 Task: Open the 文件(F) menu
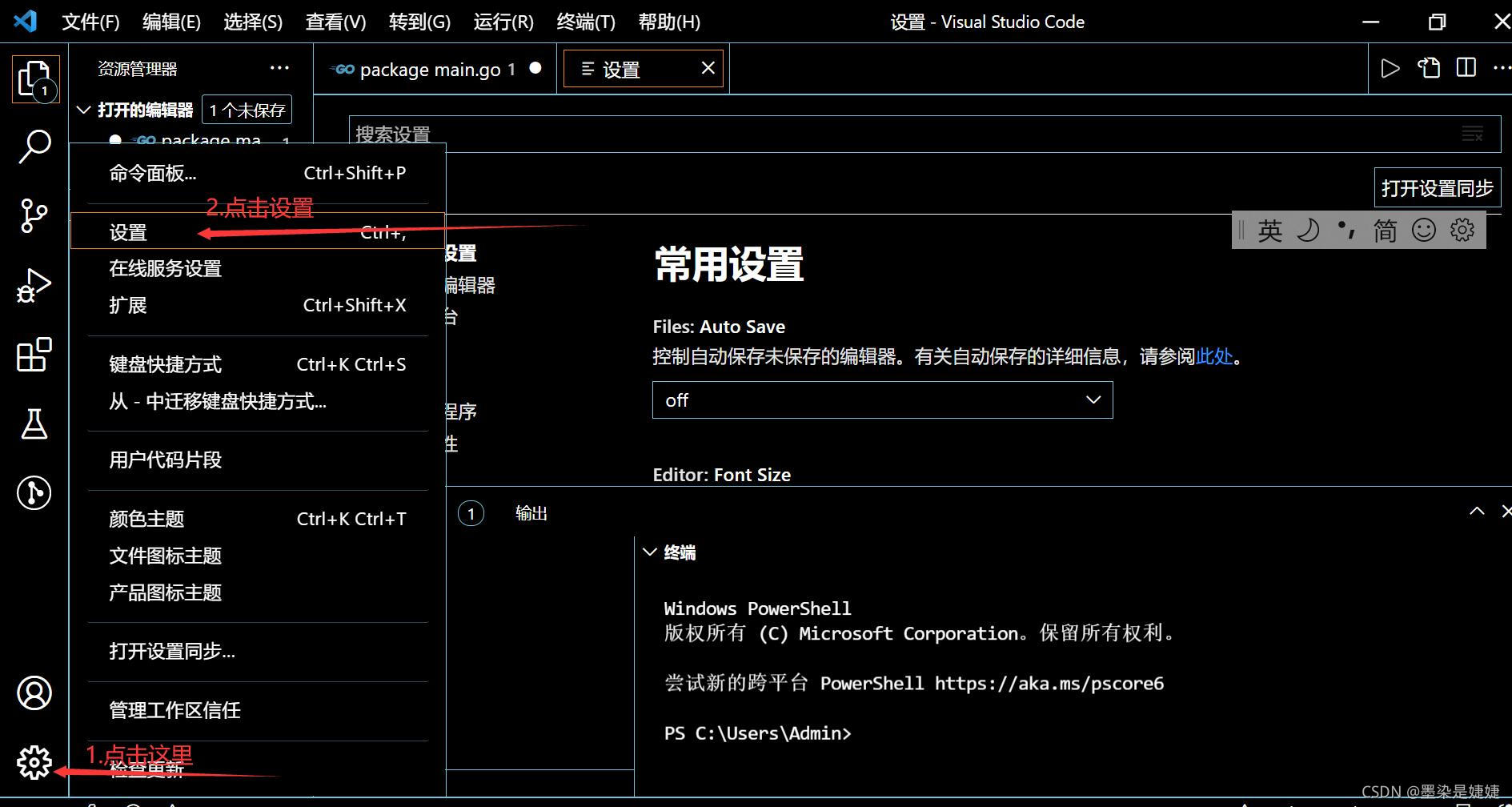point(90,22)
